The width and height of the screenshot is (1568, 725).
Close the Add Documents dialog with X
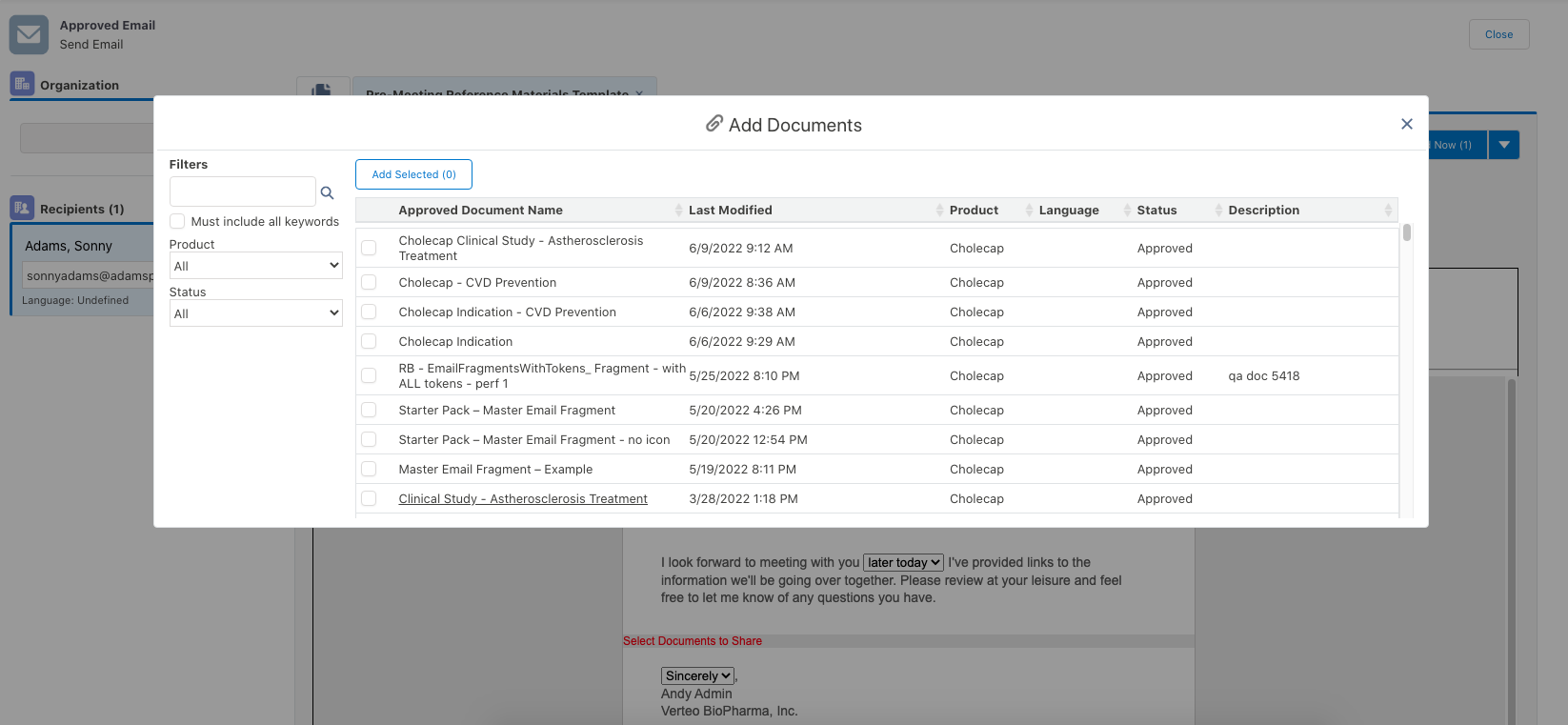tap(1406, 124)
